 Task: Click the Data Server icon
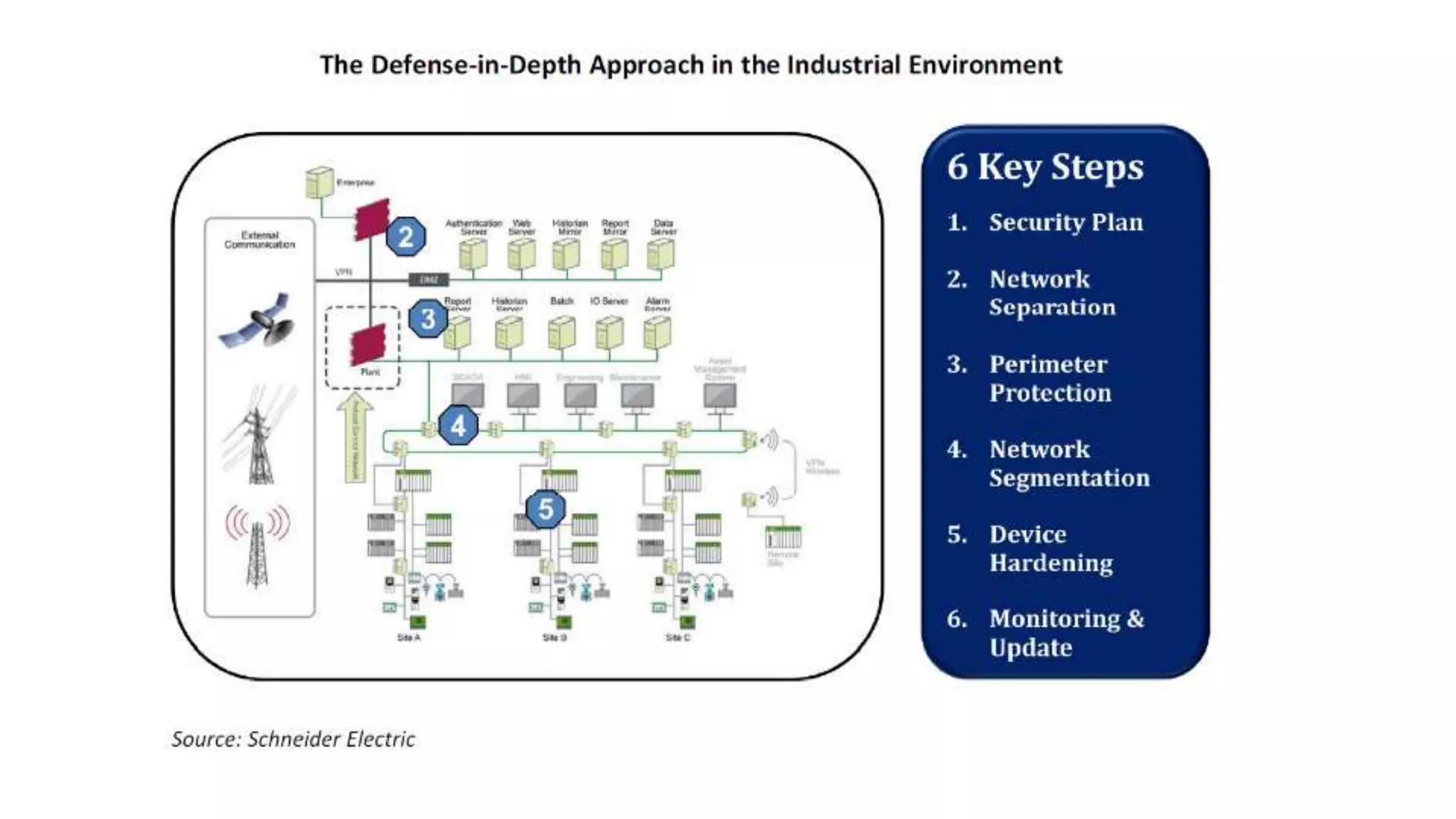coord(661,255)
